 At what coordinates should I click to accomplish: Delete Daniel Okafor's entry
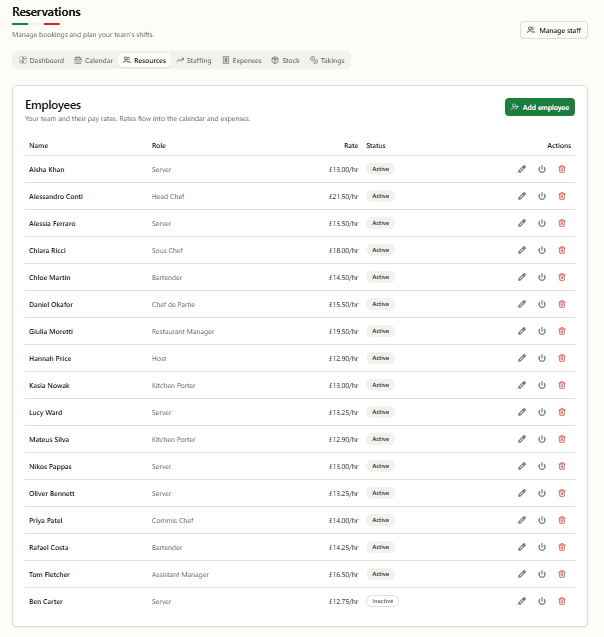pyautogui.click(x=562, y=304)
